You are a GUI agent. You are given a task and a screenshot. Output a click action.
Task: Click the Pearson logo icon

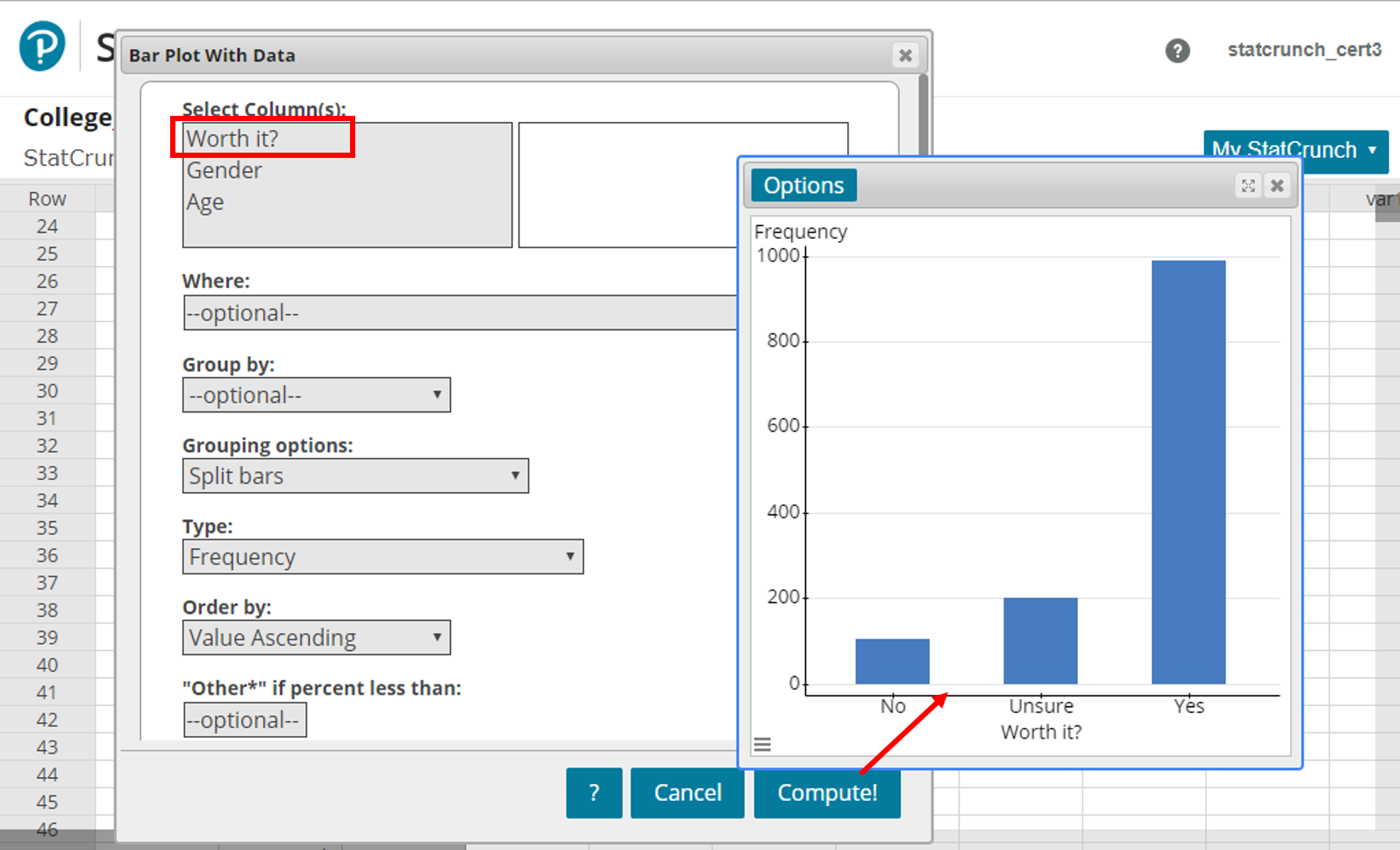point(42,46)
